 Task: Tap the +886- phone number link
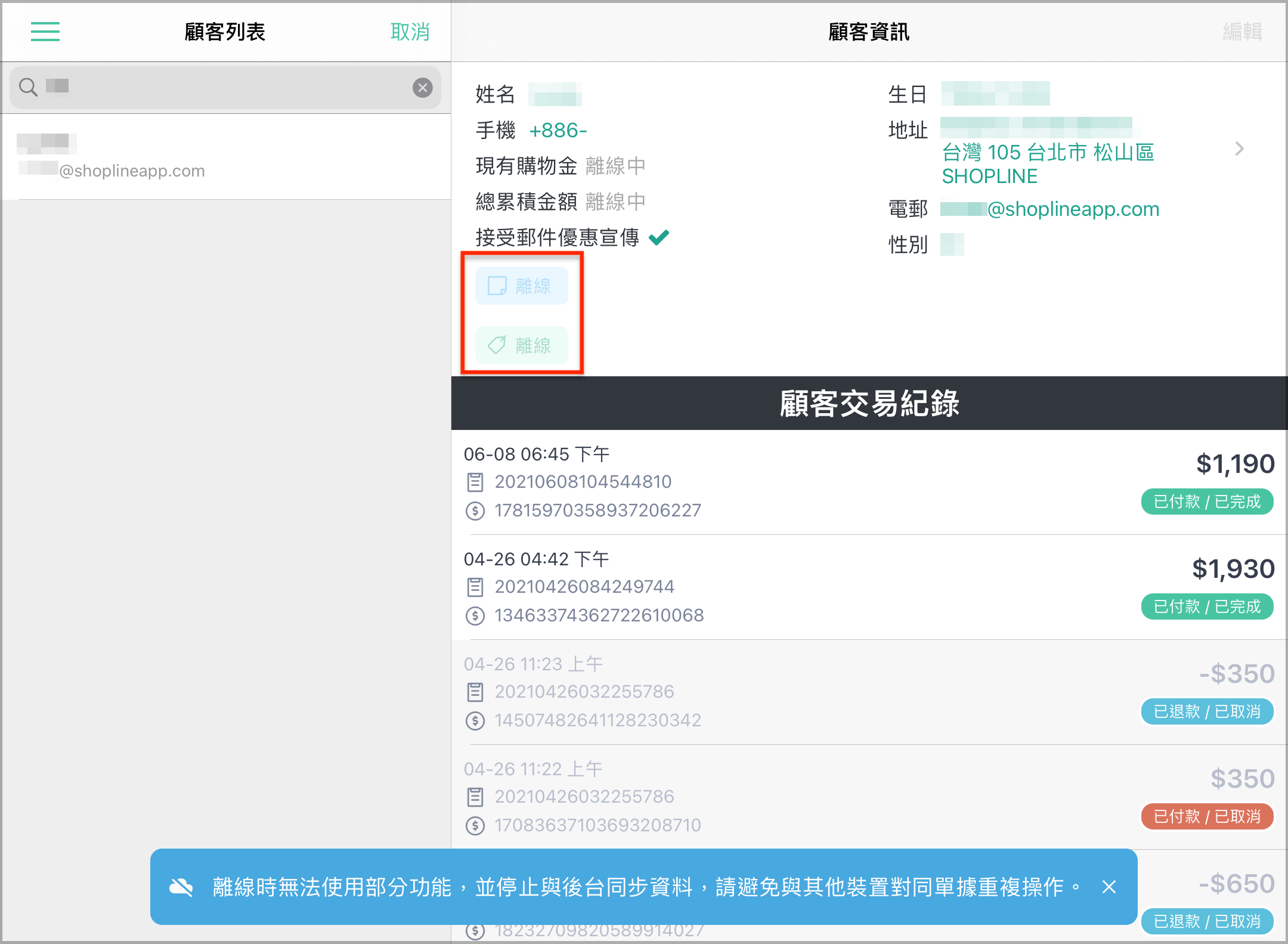click(x=558, y=130)
